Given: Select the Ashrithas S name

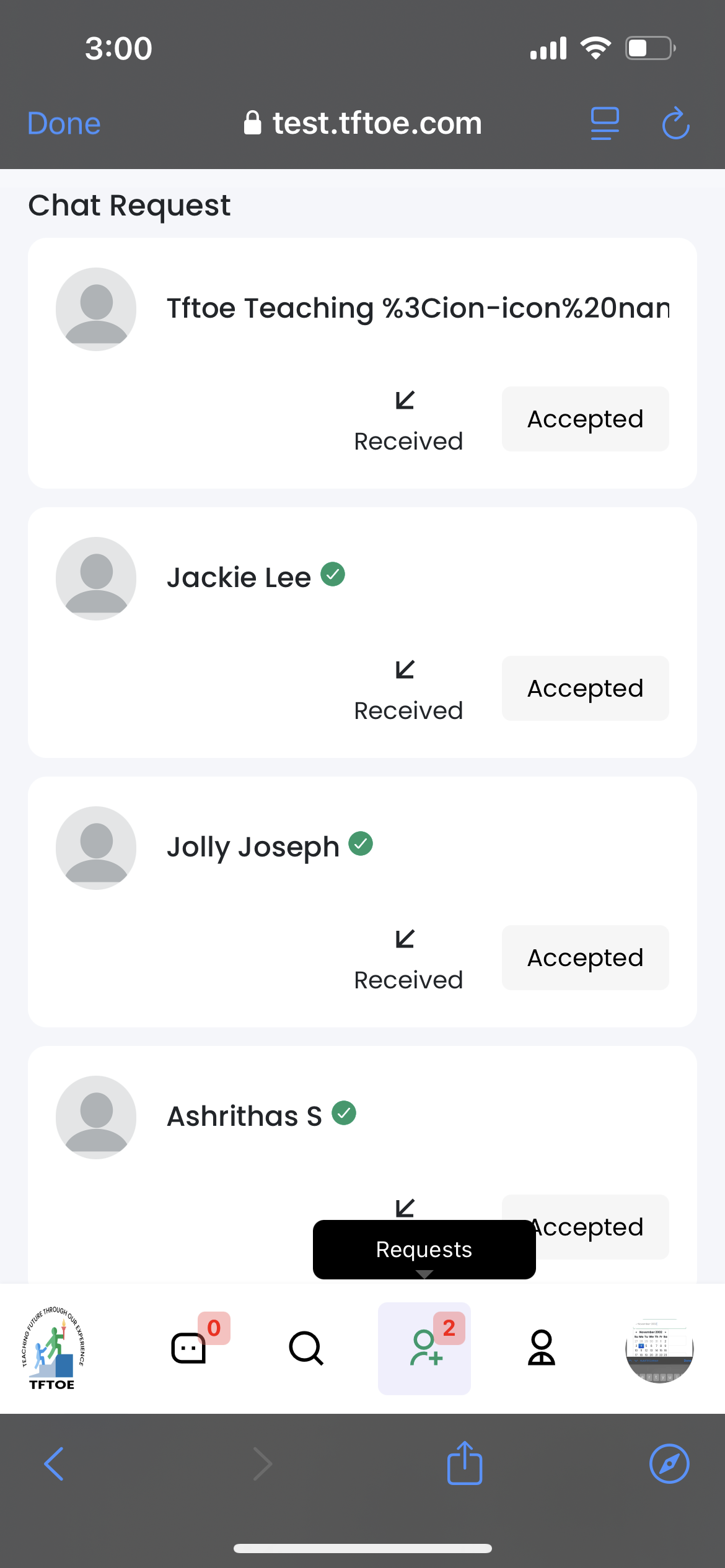Looking at the screenshot, I should click(245, 1117).
